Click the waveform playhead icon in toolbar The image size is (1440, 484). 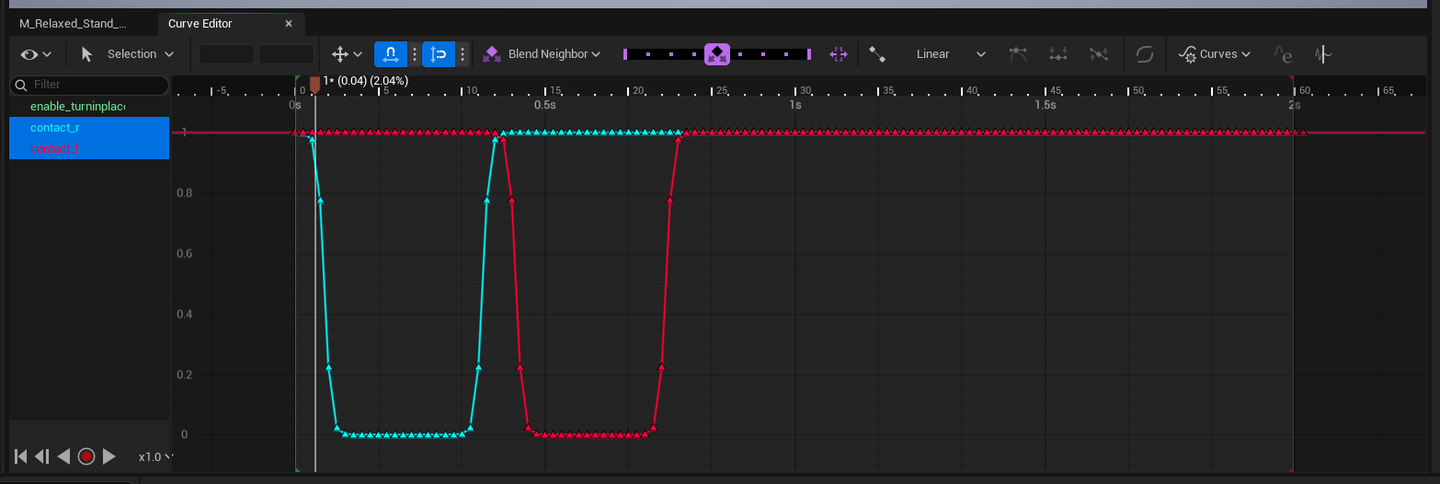click(x=1323, y=54)
